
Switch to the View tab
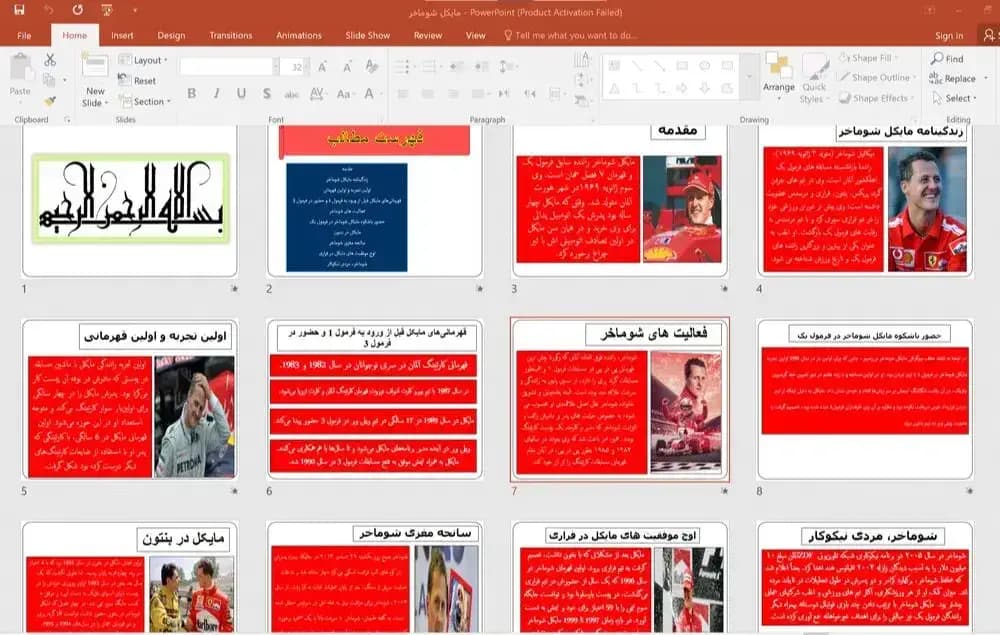click(475, 36)
